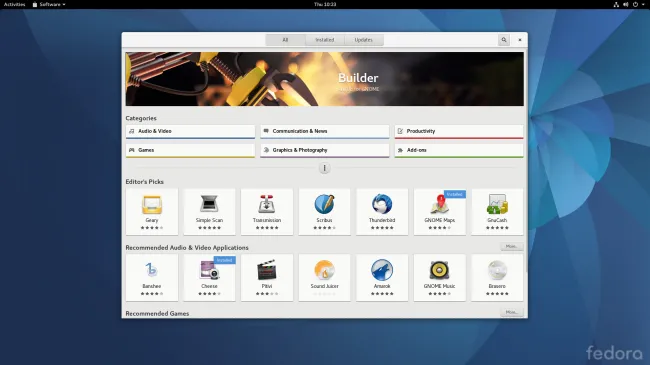Open the Cheese app tile
650x365 pixels.
coord(209,278)
